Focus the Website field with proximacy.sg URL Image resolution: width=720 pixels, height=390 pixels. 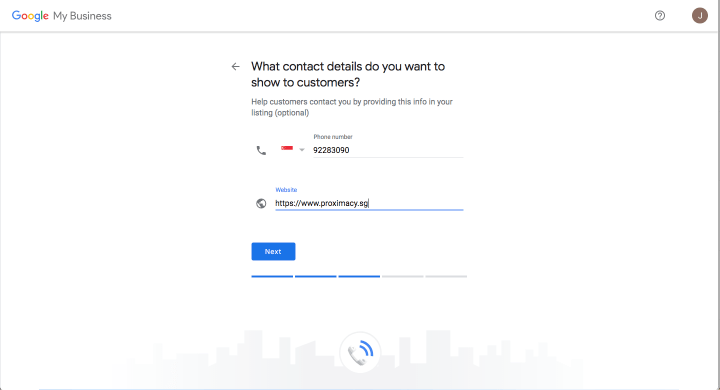point(369,203)
